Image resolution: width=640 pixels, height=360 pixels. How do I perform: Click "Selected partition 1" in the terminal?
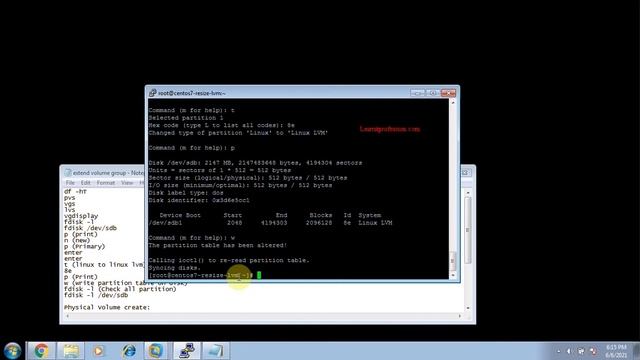tap(186, 118)
